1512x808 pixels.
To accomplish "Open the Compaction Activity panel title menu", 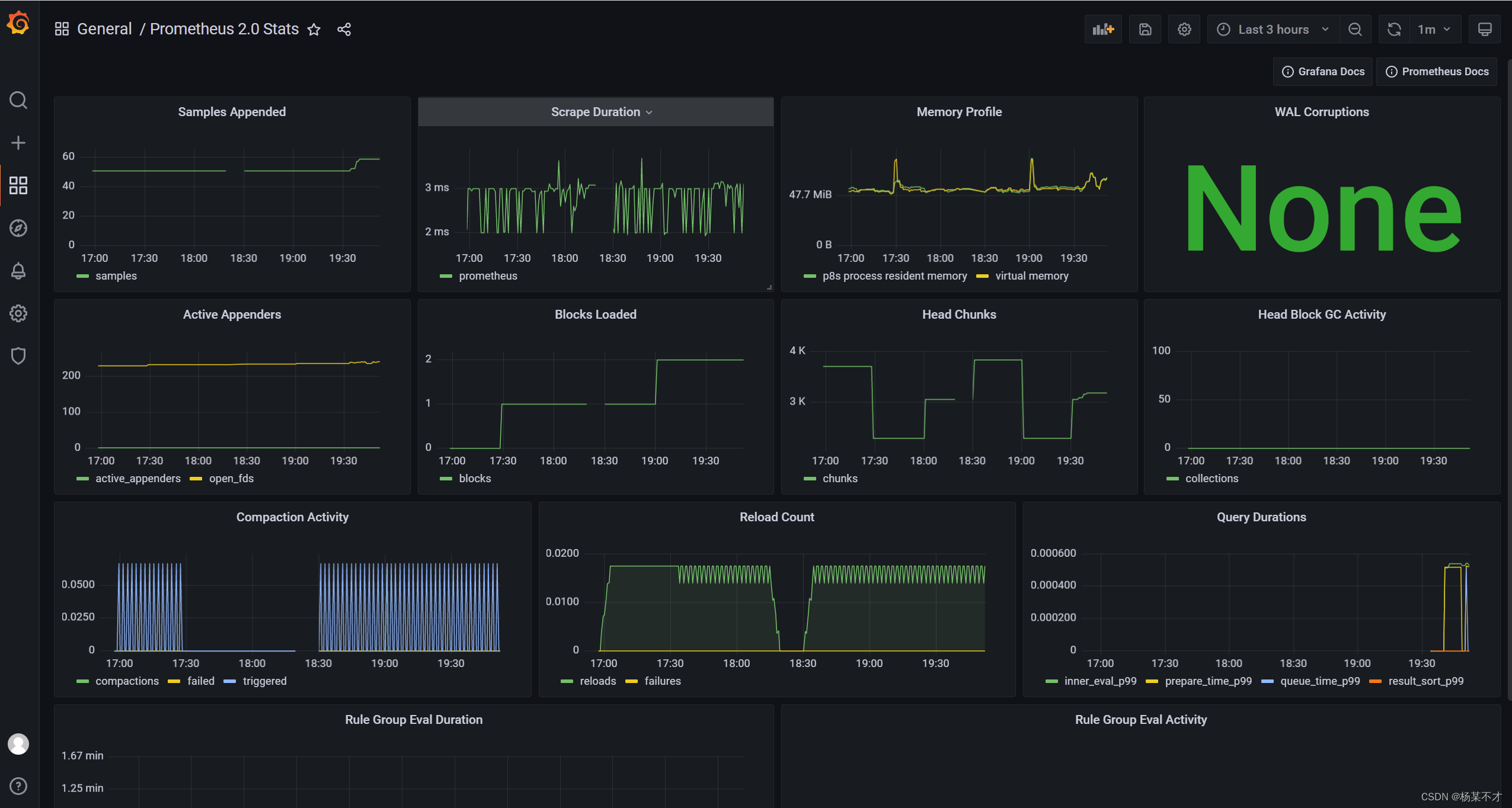I will [292, 517].
